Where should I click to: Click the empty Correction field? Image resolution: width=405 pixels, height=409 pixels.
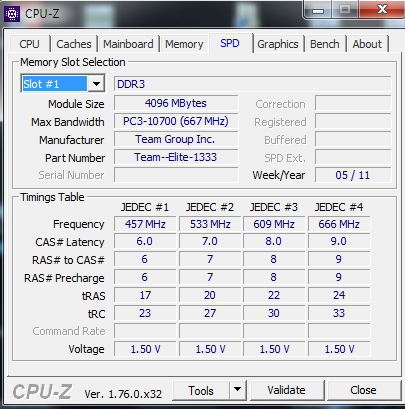353,103
